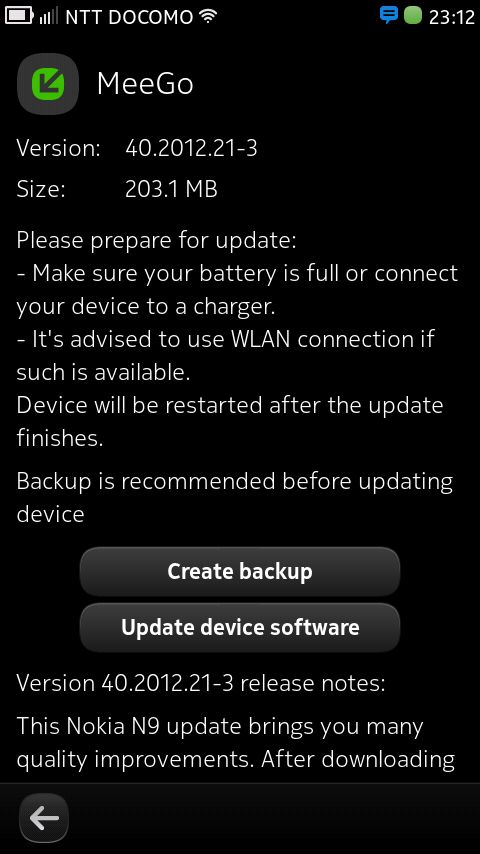480x854 pixels.
Task: Tap the Nokia N9 update description
Action: [x=236, y=743]
